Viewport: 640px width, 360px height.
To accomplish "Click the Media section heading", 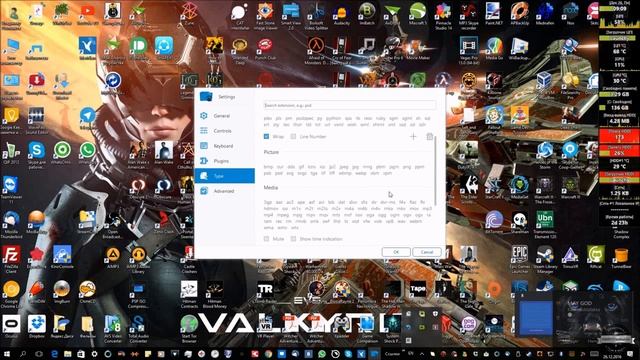I will tap(271, 188).
